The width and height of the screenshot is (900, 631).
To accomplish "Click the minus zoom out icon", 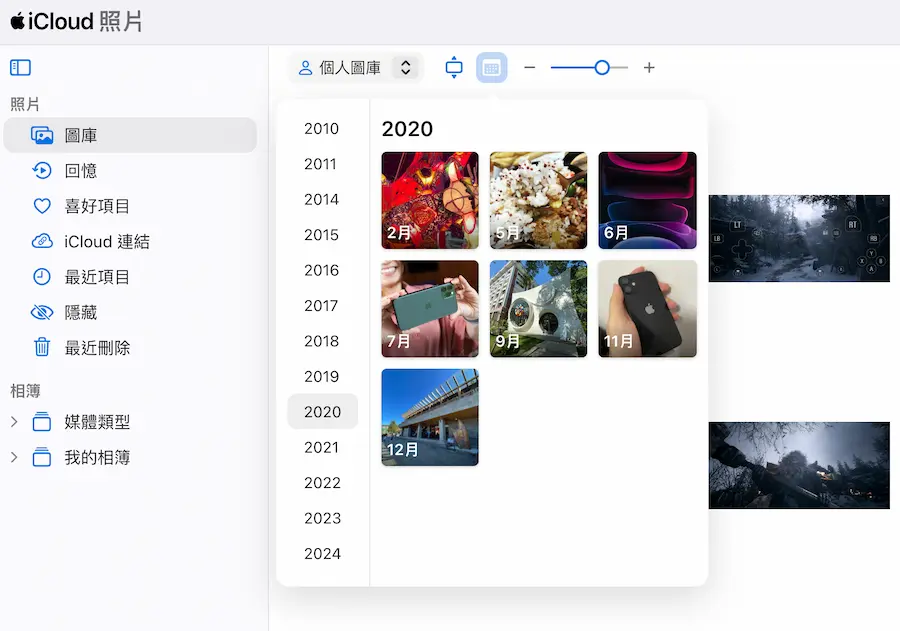I will tap(530, 68).
